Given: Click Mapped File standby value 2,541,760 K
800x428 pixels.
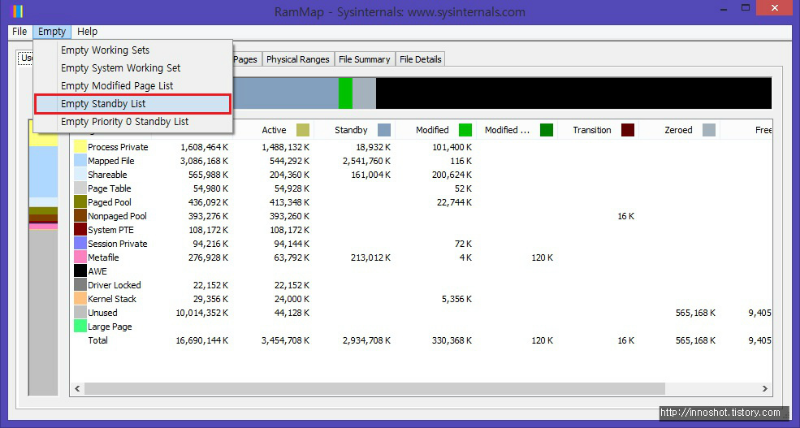Looking at the screenshot, I should coord(367,161).
